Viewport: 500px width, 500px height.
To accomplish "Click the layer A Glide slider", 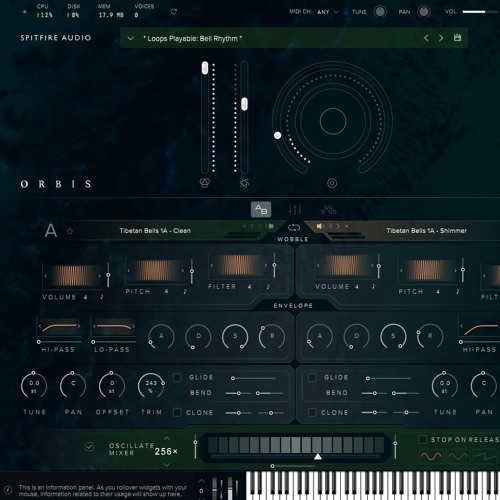I will (x=253, y=378).
